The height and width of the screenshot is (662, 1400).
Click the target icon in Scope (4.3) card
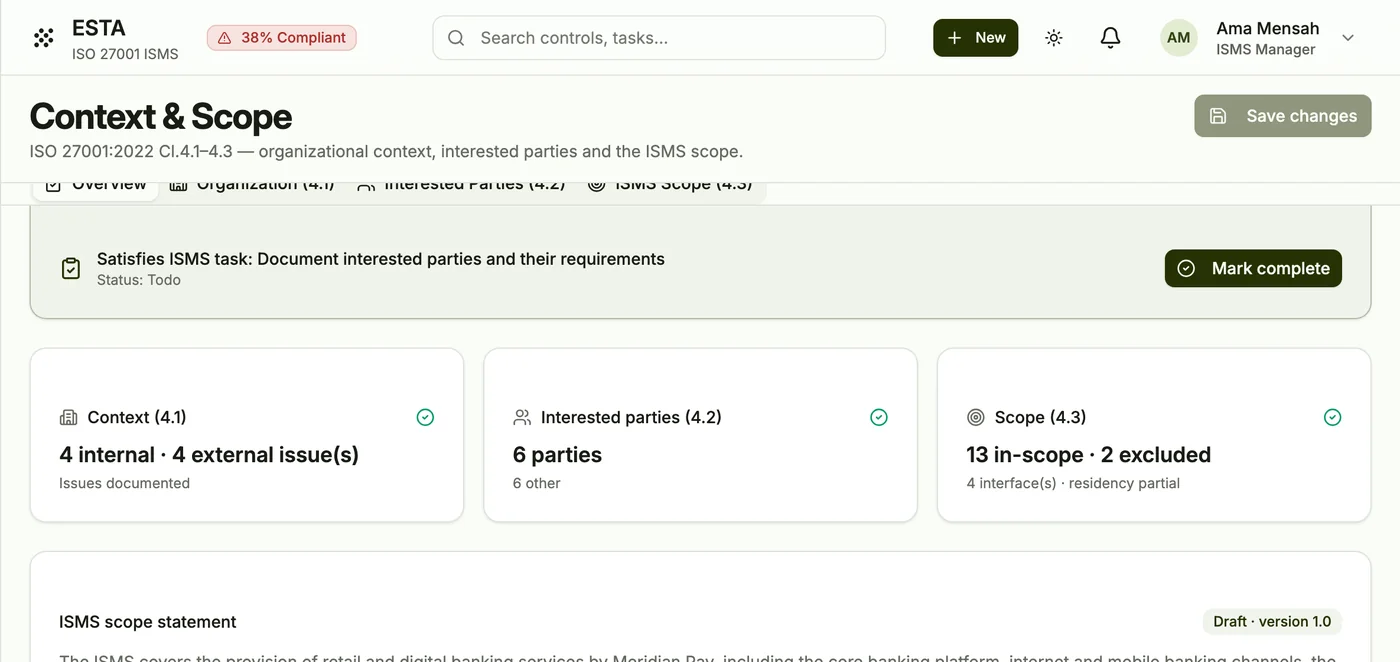point(976,417)
